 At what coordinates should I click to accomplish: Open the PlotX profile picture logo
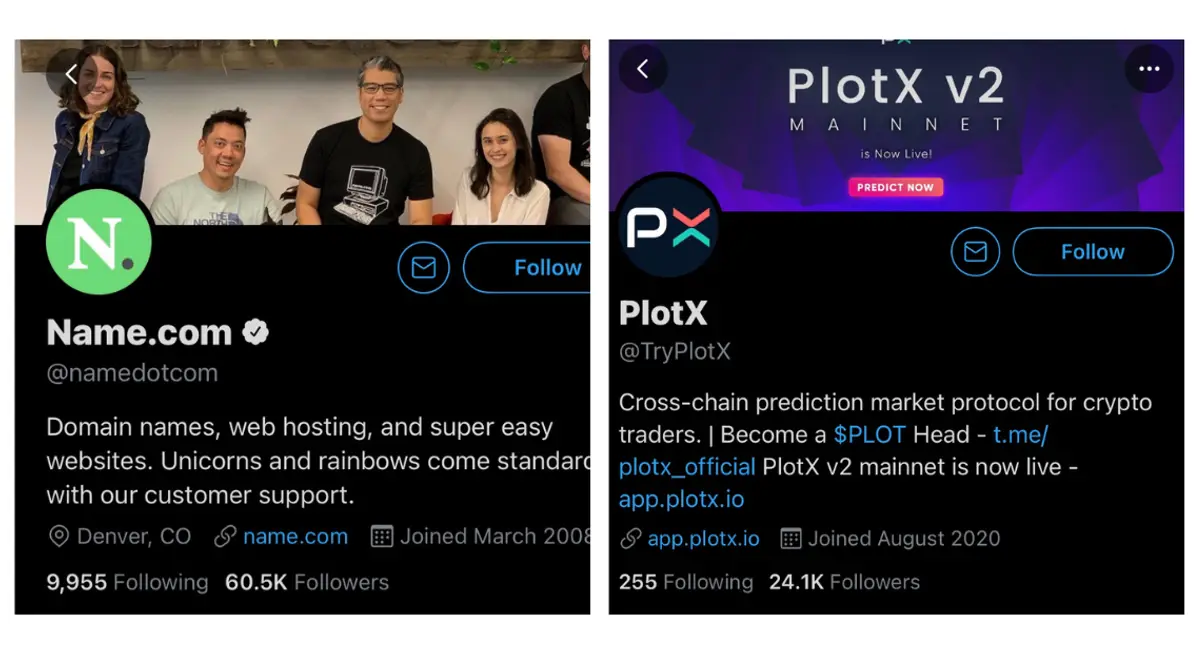[x=668, y=228]
